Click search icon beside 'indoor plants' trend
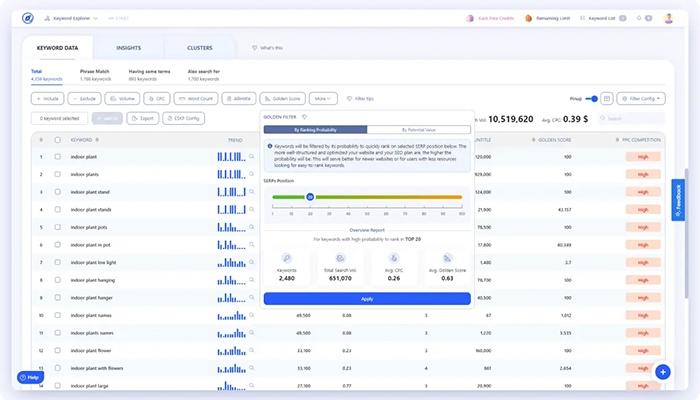 (x=252, y=174)
